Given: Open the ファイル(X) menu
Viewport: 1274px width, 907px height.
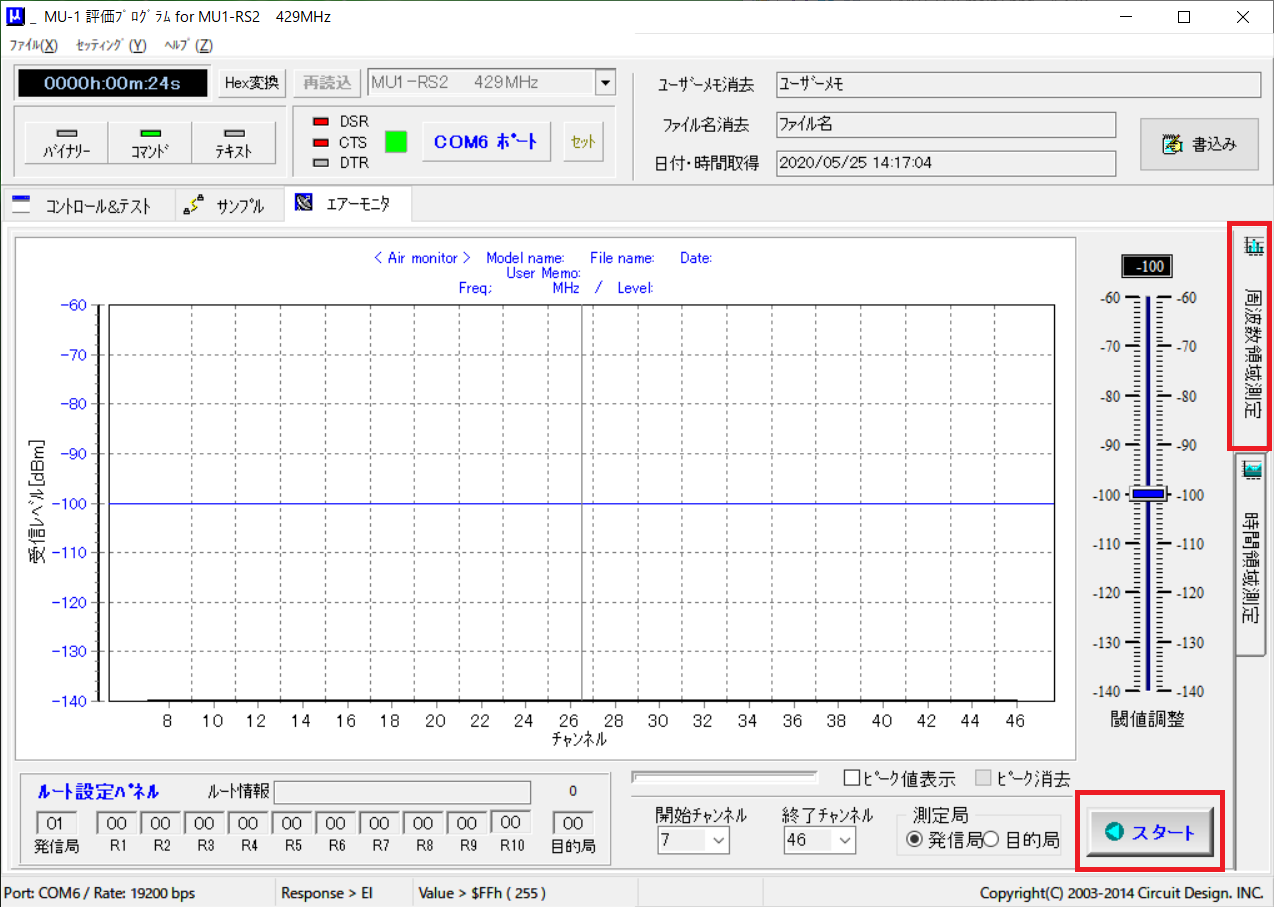Looking at the screenshot, I should click(x=33, y=45).
